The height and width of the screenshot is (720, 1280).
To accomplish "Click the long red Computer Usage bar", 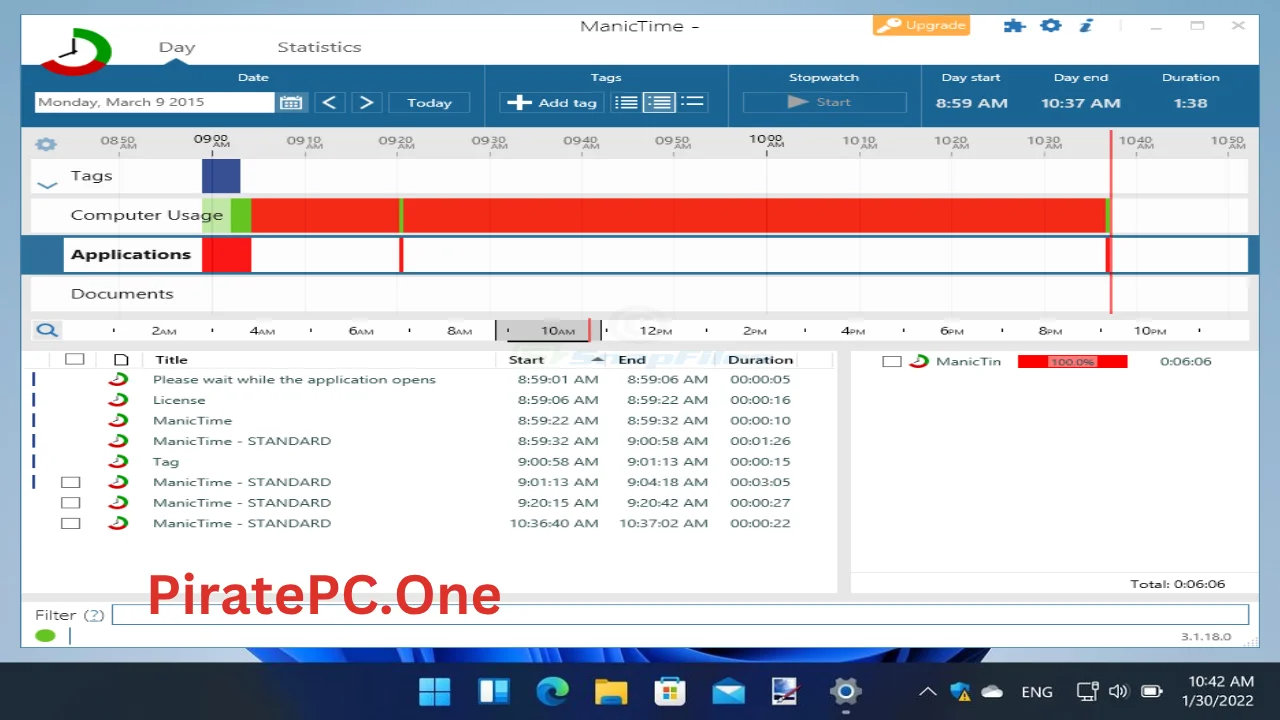I will (752, 215).
